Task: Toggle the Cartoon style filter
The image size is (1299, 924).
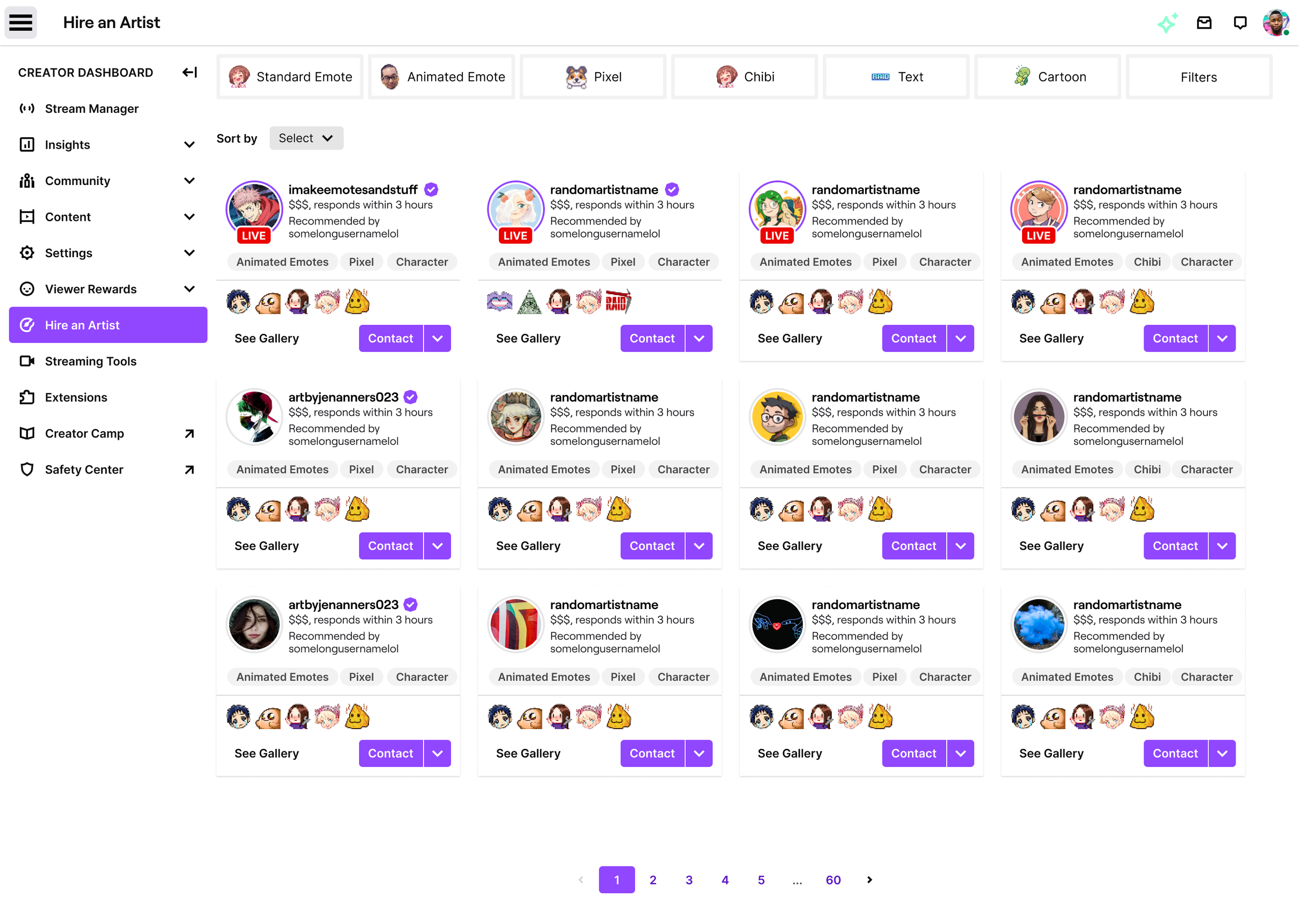Action: (x=1048, y=77)
